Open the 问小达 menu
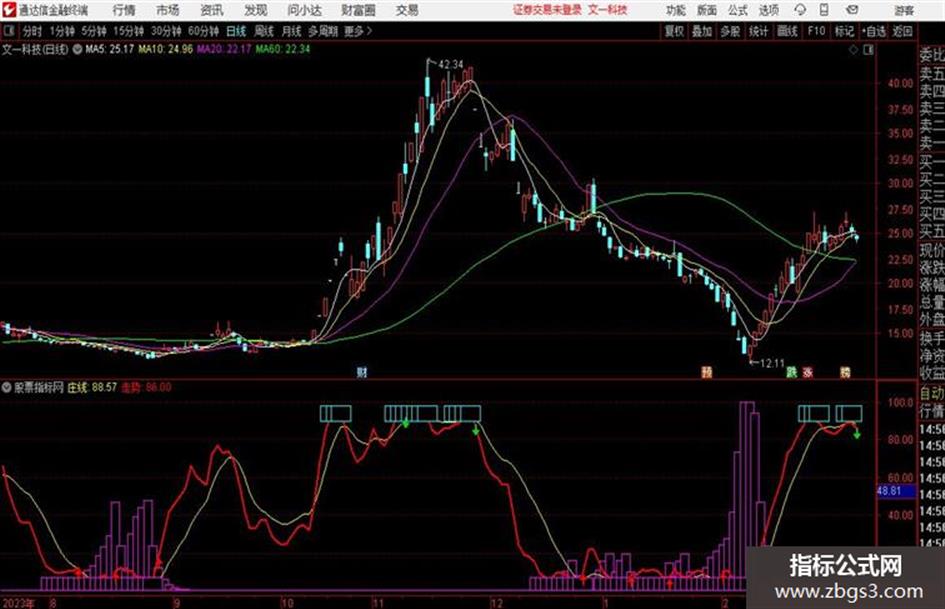The width and height of the screenshot is (945, 609). click(304, 10)
